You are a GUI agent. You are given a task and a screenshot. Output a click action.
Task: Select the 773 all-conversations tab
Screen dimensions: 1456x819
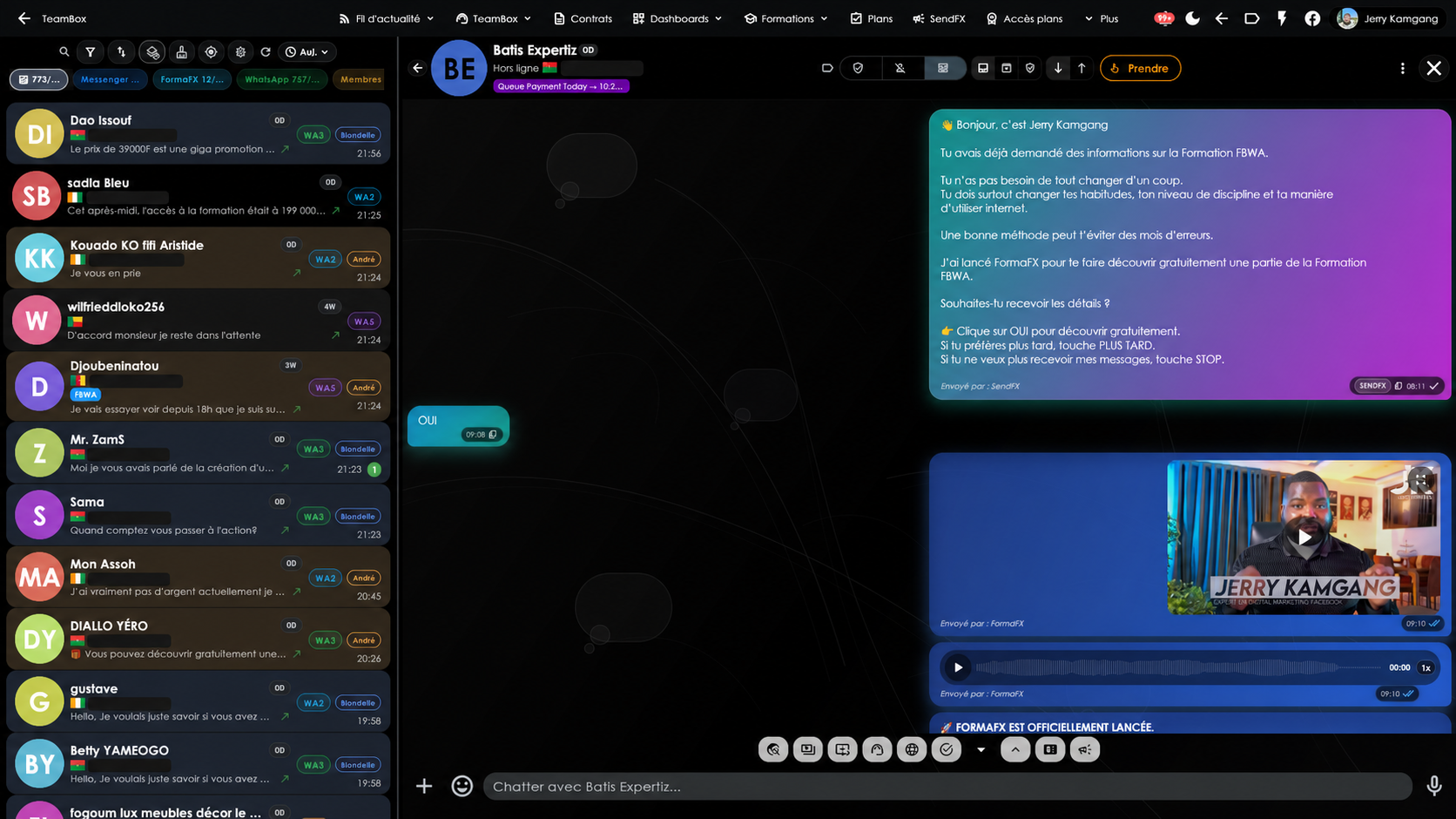[38, 79]
